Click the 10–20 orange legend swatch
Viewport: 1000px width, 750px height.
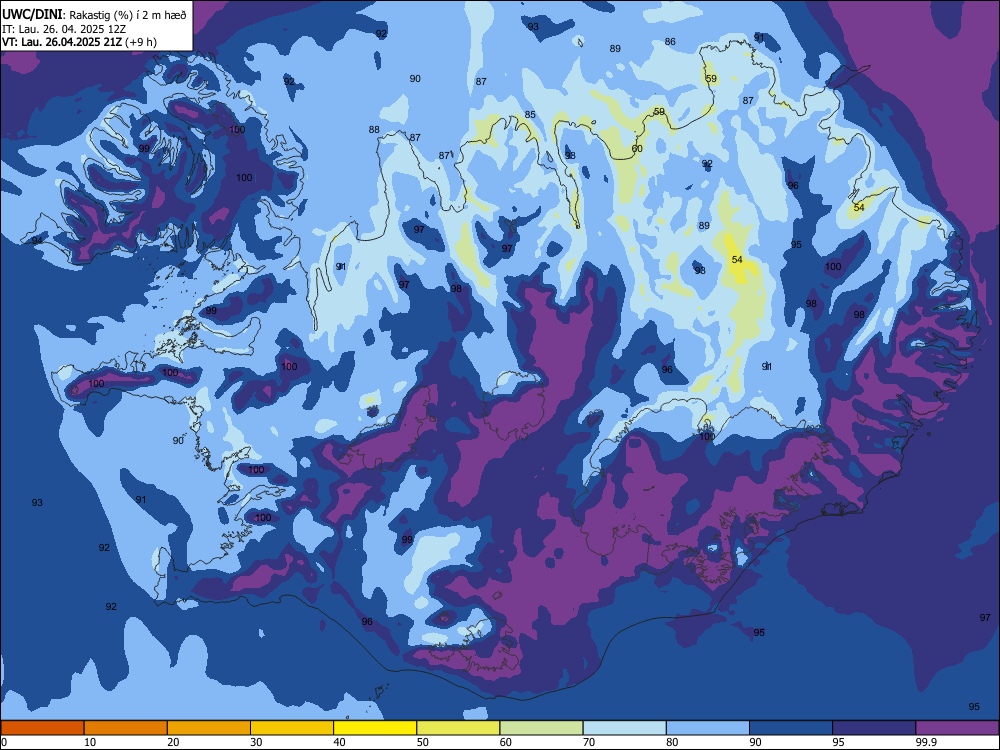point(126,728)
